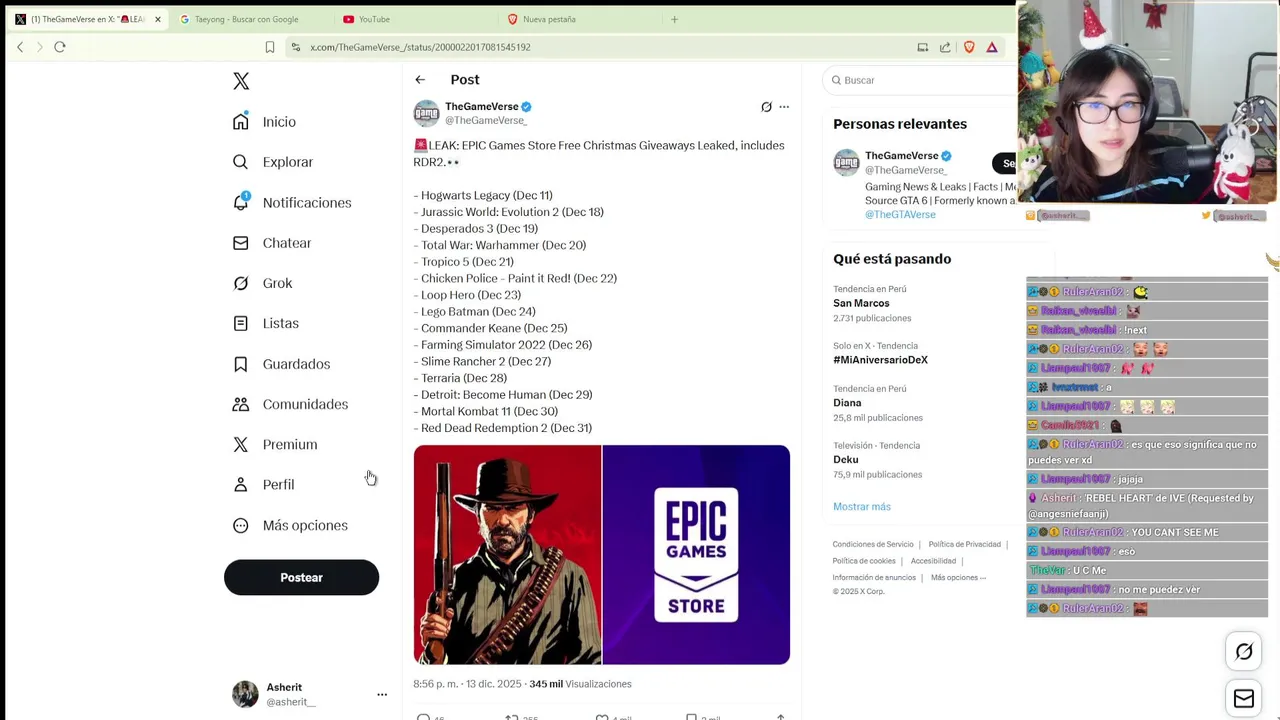The image size is (1280, 720).
Task: Click the X logo in the sidebar
Action: 241,81
